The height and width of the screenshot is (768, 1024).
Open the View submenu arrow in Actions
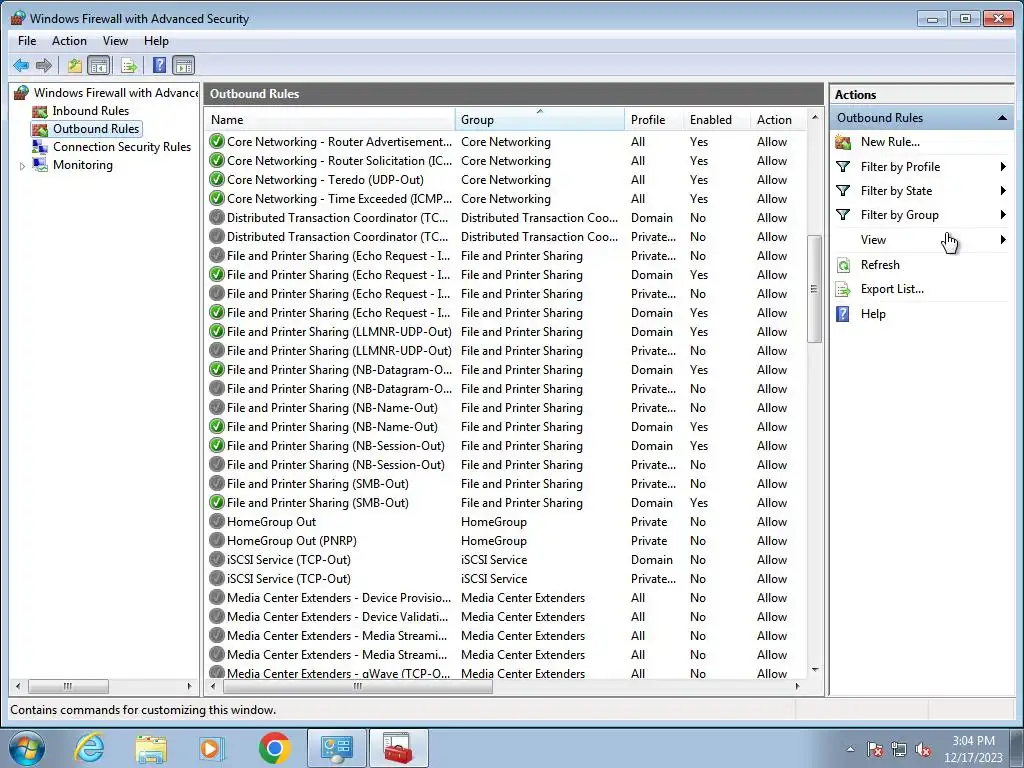point(1003,240)
